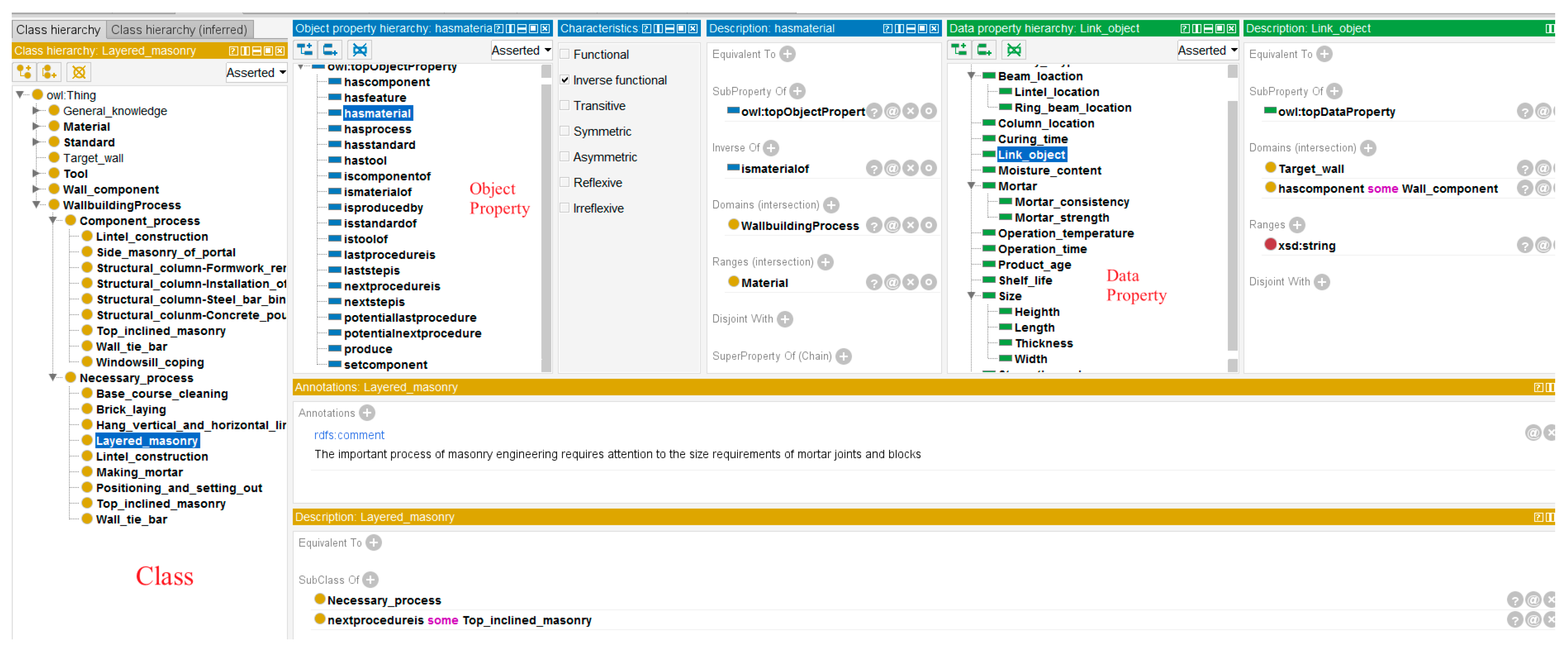Add a Disjoint With entry for hasmaterial
Image resolution: width=1568 pixels, height=646 pixels.
point(785,320)
